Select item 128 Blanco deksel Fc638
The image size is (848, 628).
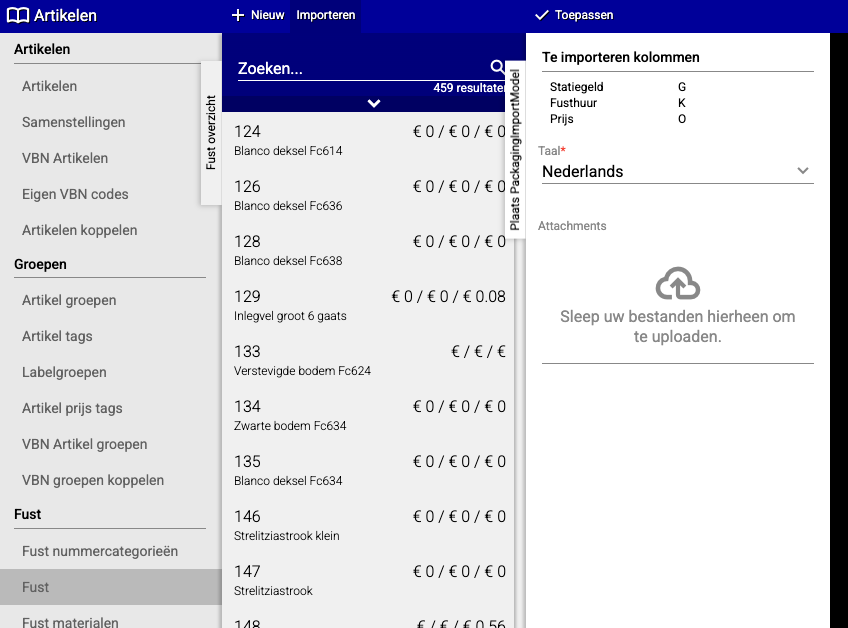click(x=368, y=250)
